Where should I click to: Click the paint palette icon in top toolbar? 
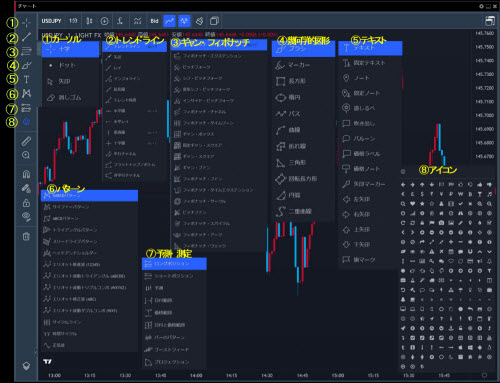click(199, 21)
